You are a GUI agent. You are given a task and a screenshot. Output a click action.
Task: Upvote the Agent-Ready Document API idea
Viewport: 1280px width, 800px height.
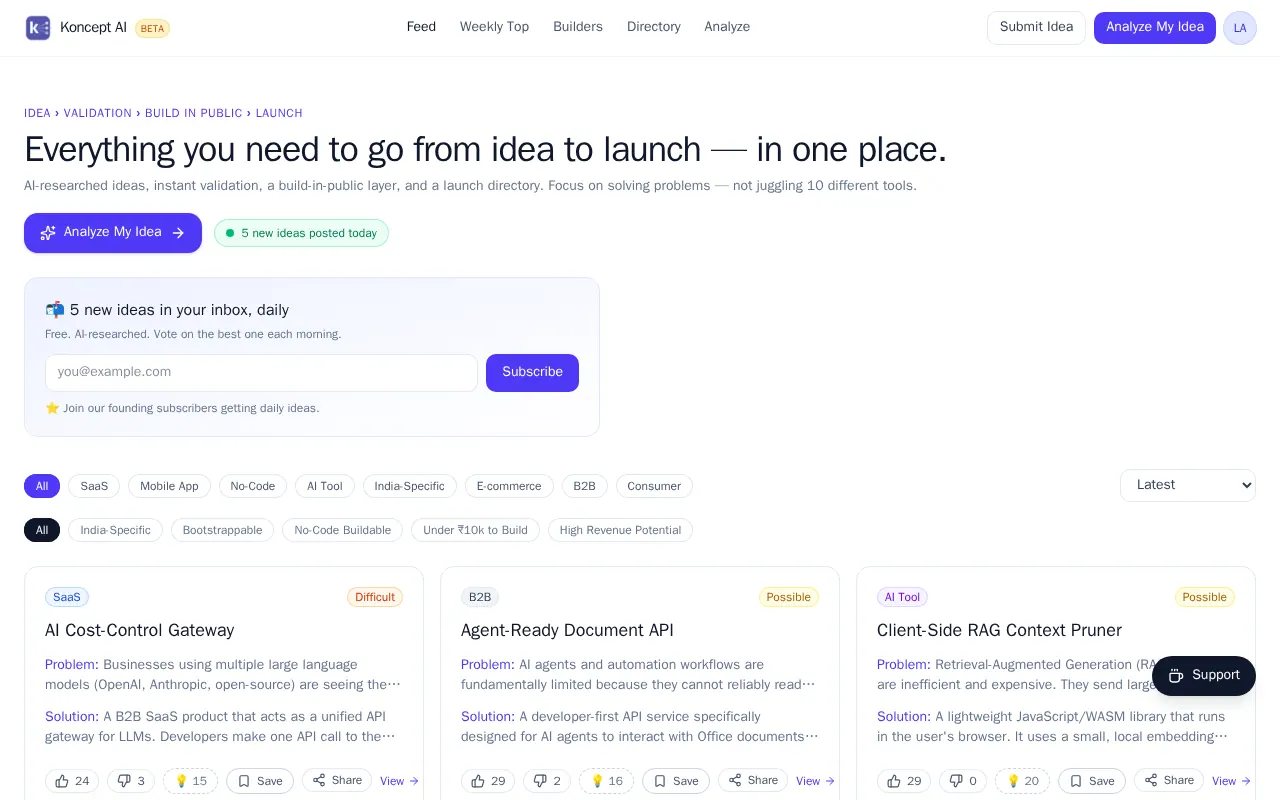tap(488, 781)
